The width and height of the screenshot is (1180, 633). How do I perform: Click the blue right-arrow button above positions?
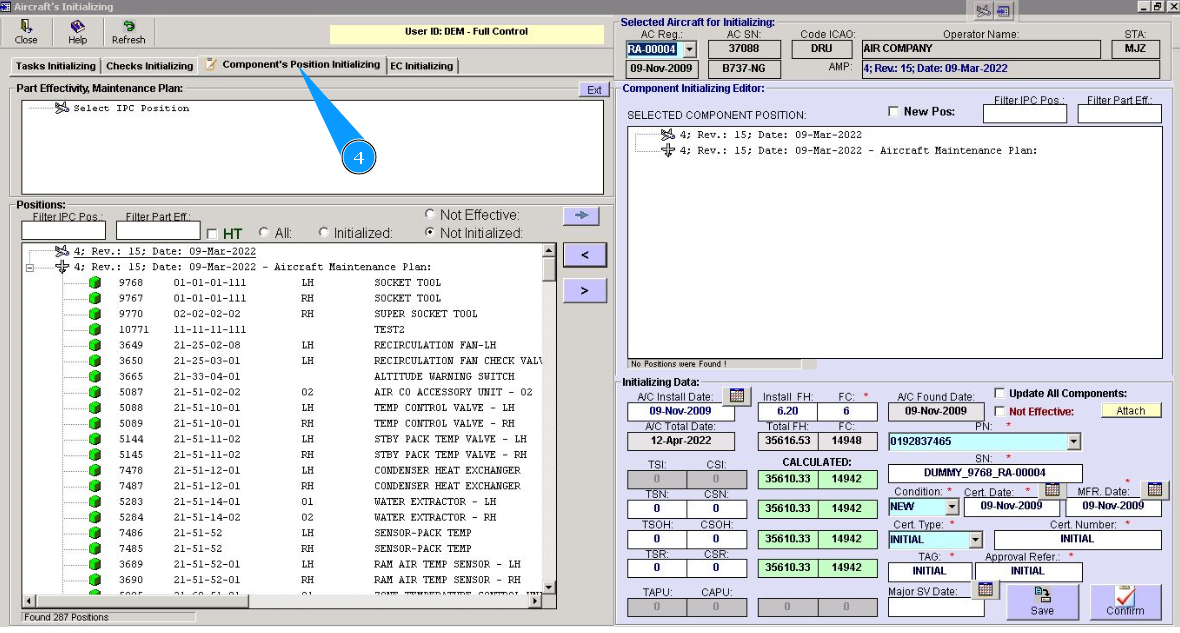pos(580,216)
